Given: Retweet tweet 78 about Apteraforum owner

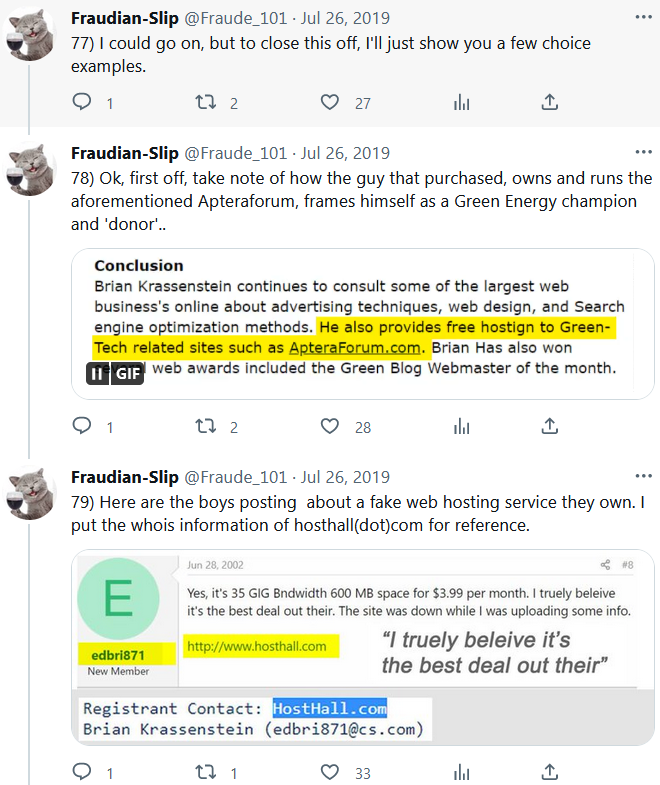Looking at the screenshot, I should pyautogui.click(x=205, y=427).
